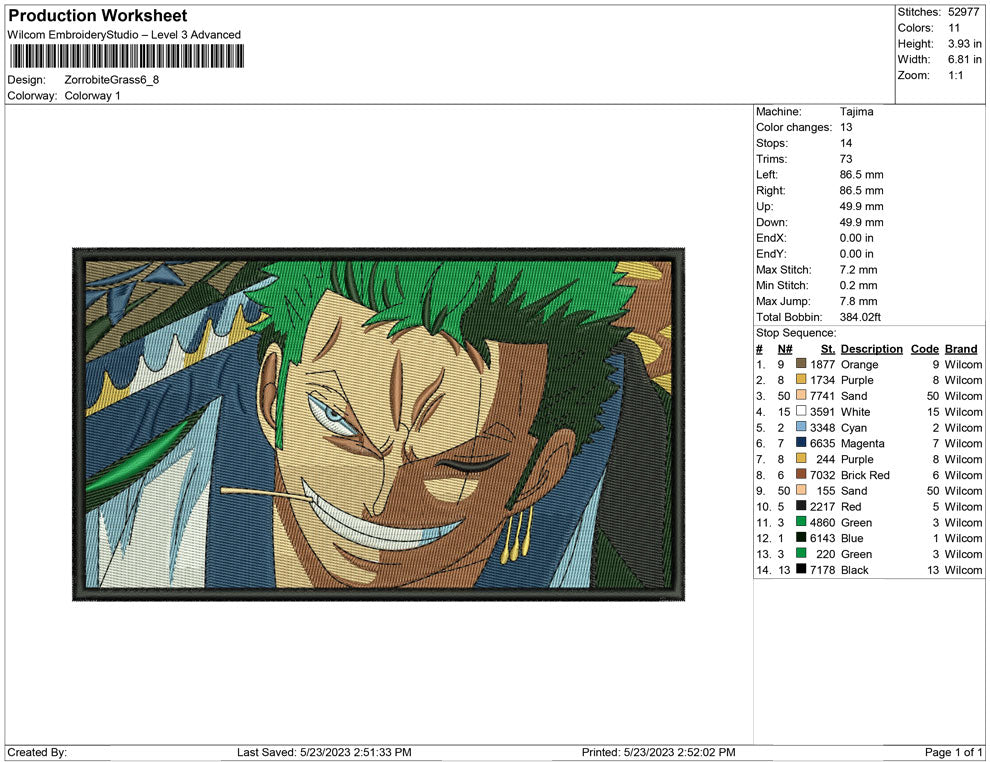
Task: Click the Black 7178 color swatch
Action: point(801,569)
